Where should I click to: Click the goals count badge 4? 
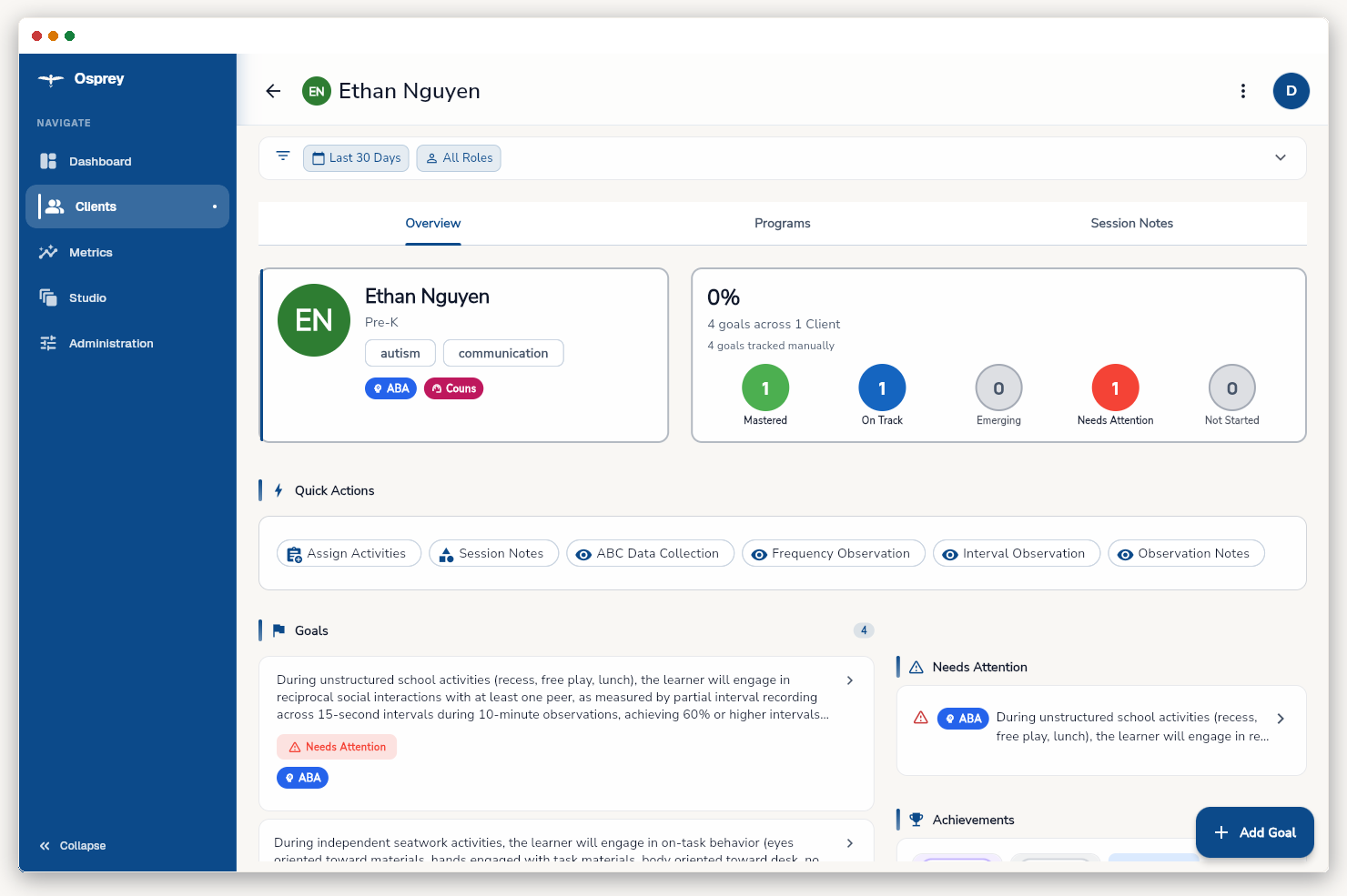(864, 630)
